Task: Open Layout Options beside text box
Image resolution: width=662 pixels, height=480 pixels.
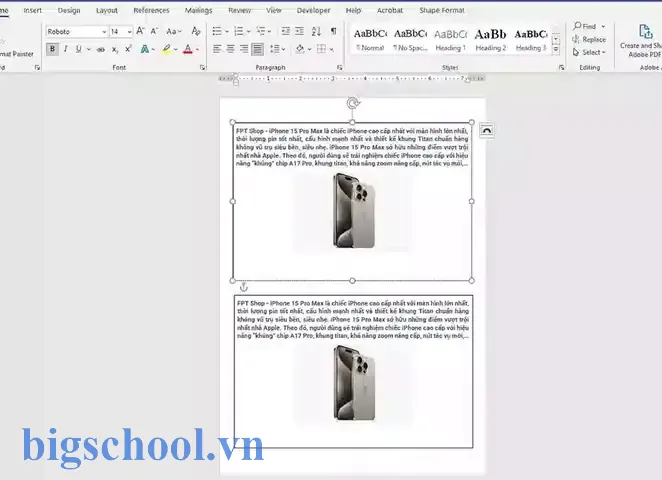Action: [487, 130]
